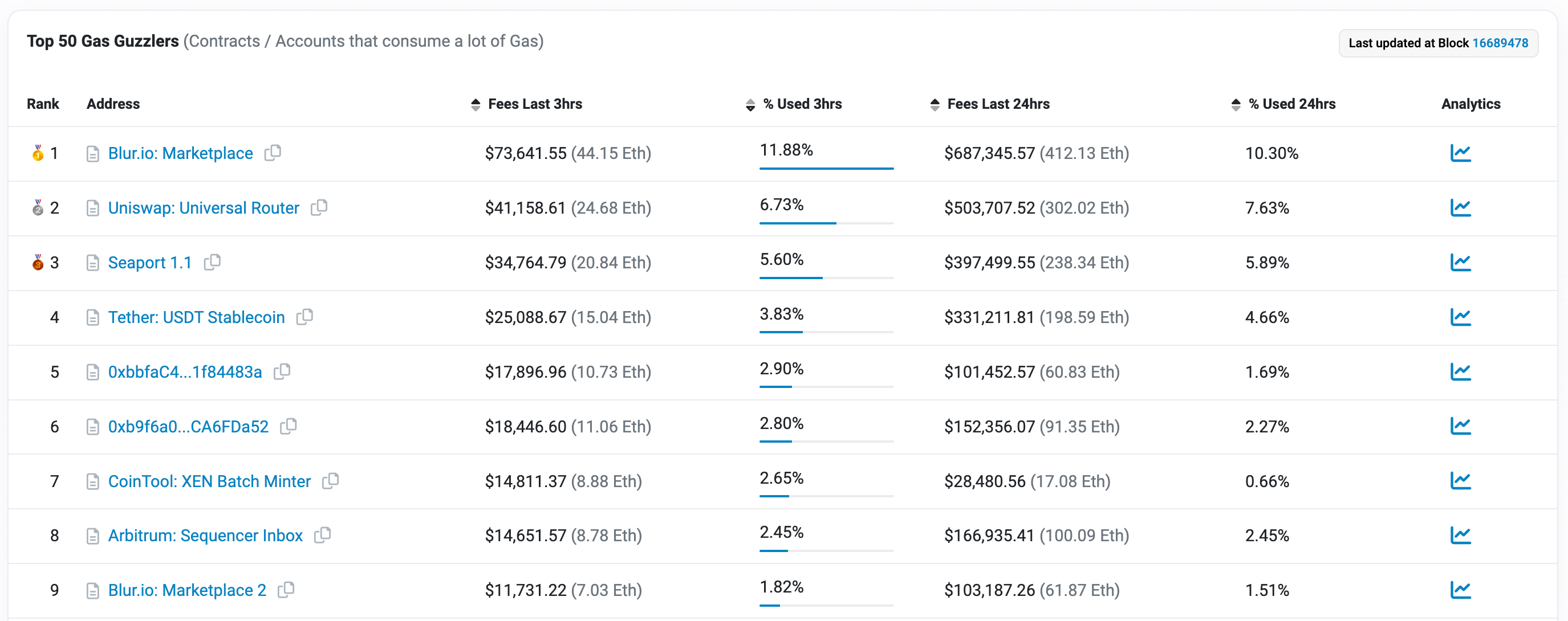Open the Seaport 1.1 contract link

tap(150, 263)
